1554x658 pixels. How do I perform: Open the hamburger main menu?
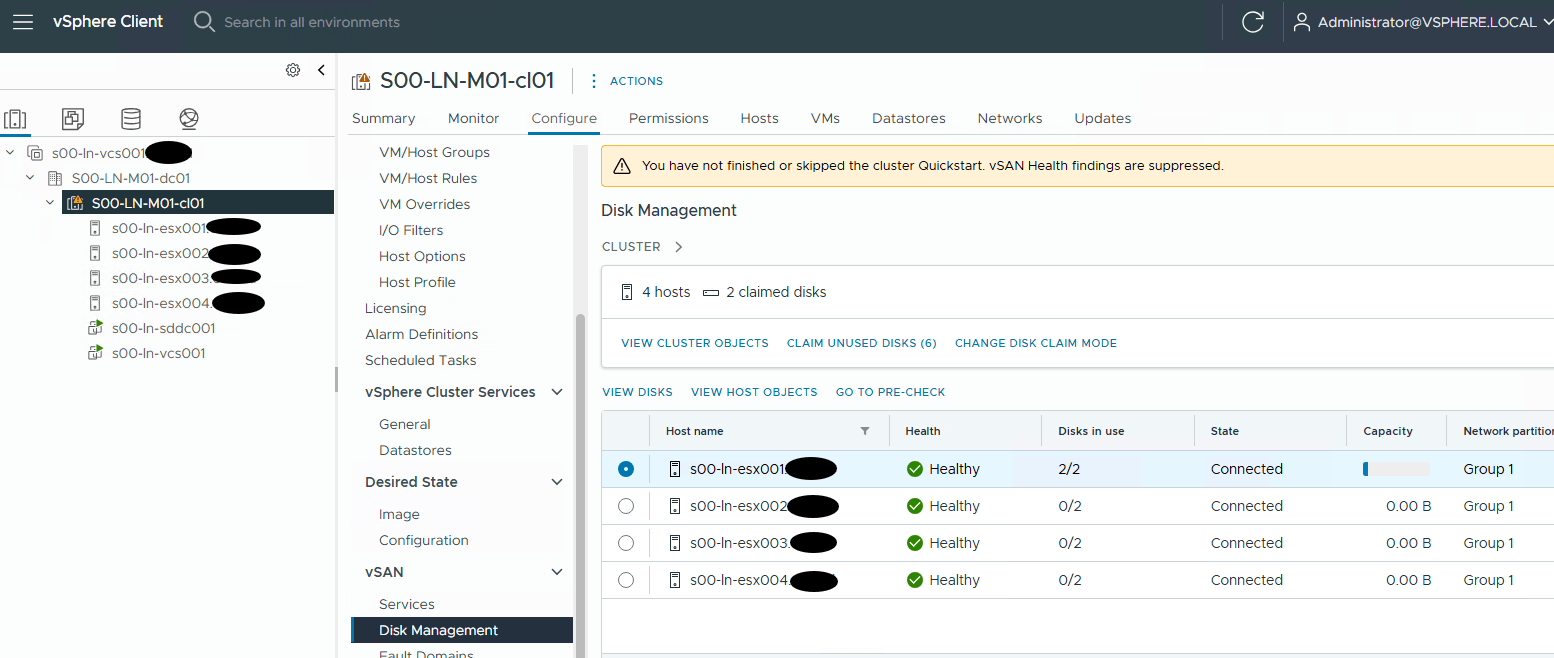click(x=23, y=22)
